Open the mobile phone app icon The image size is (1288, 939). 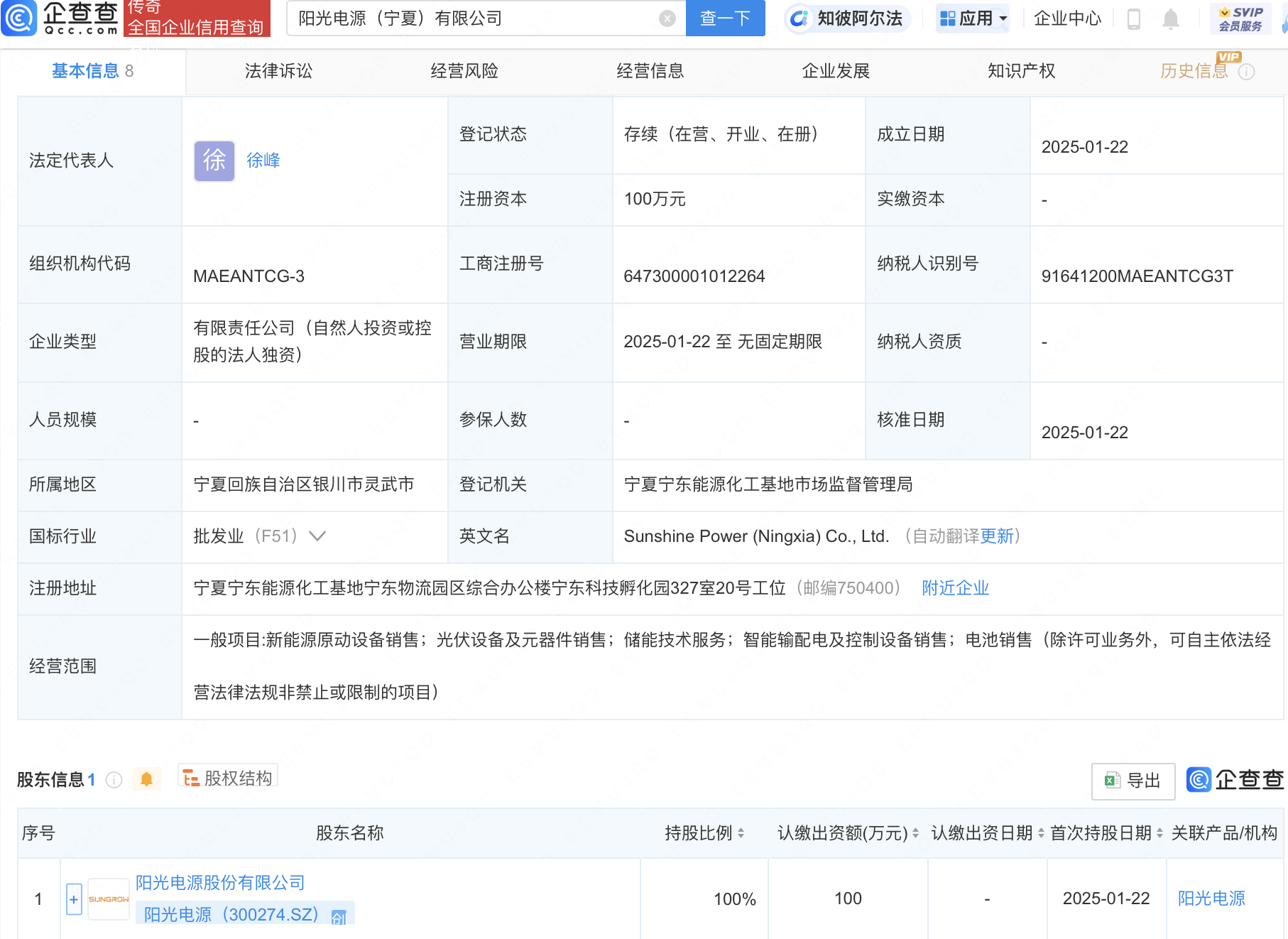tap(1134, 18)
